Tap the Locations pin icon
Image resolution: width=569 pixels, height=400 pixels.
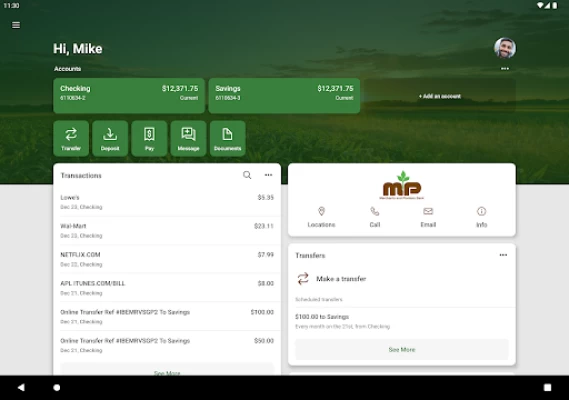tap(321, 211)
